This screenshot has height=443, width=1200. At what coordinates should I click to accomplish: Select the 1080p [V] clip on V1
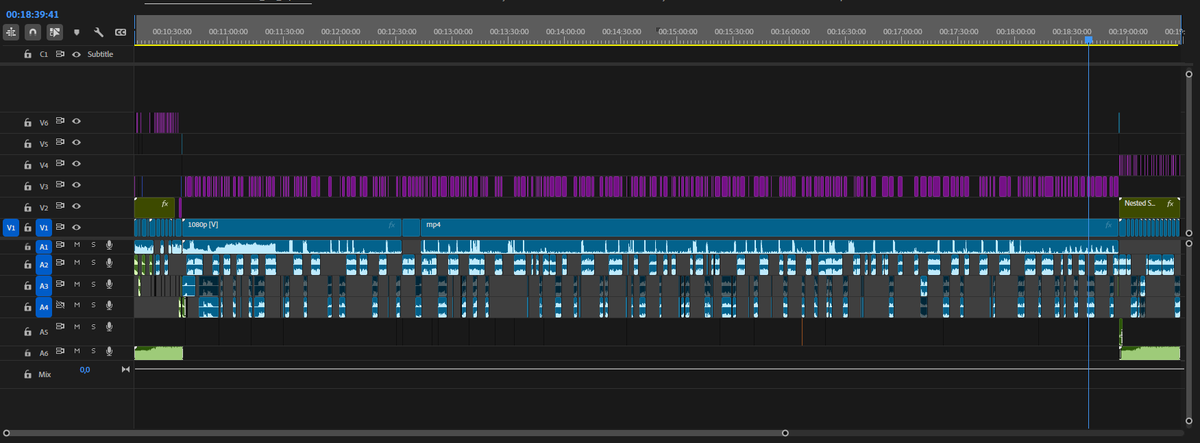click(292, 227)
